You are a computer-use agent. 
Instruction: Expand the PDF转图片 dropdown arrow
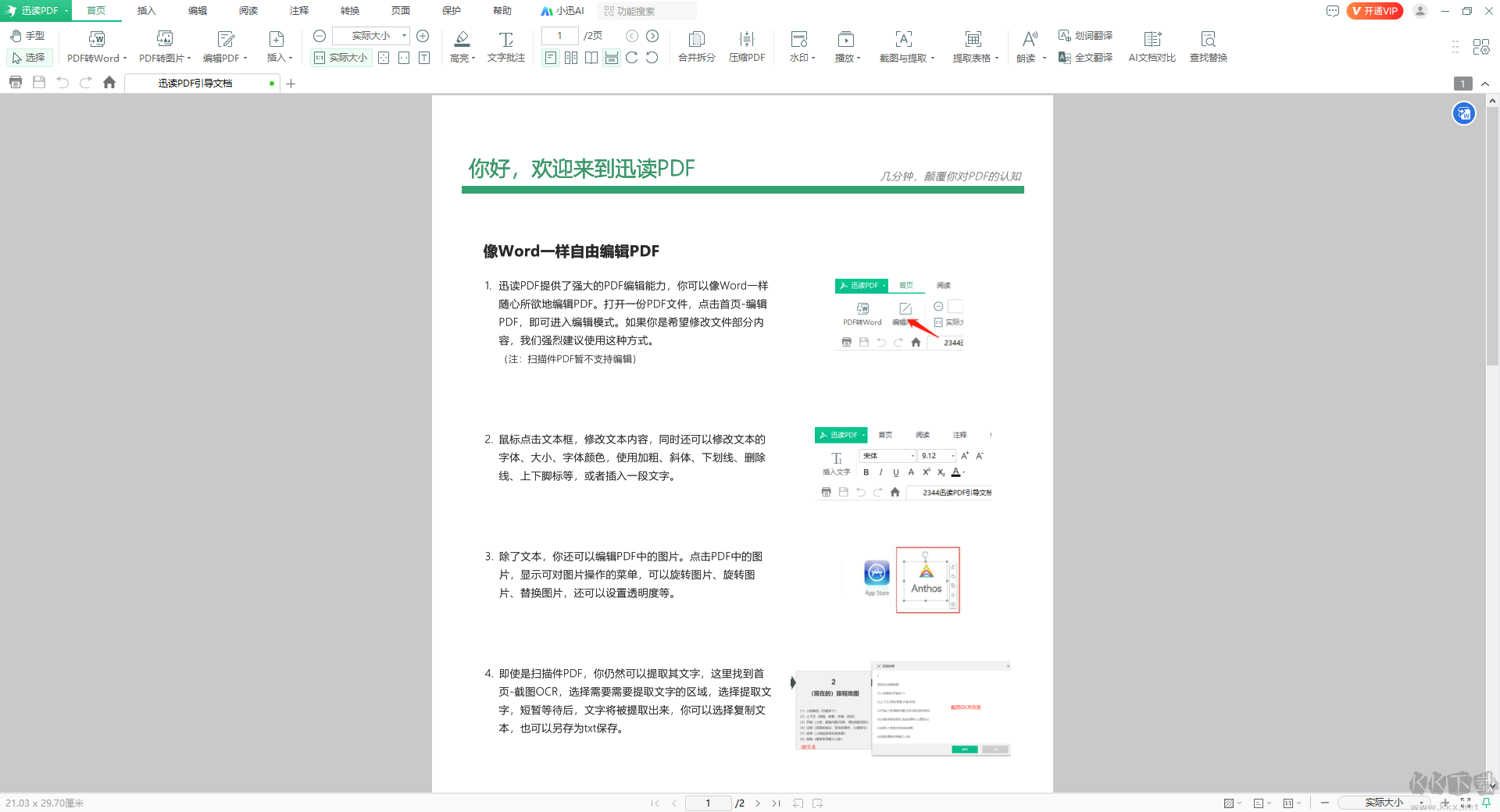[x=189, y=58]
